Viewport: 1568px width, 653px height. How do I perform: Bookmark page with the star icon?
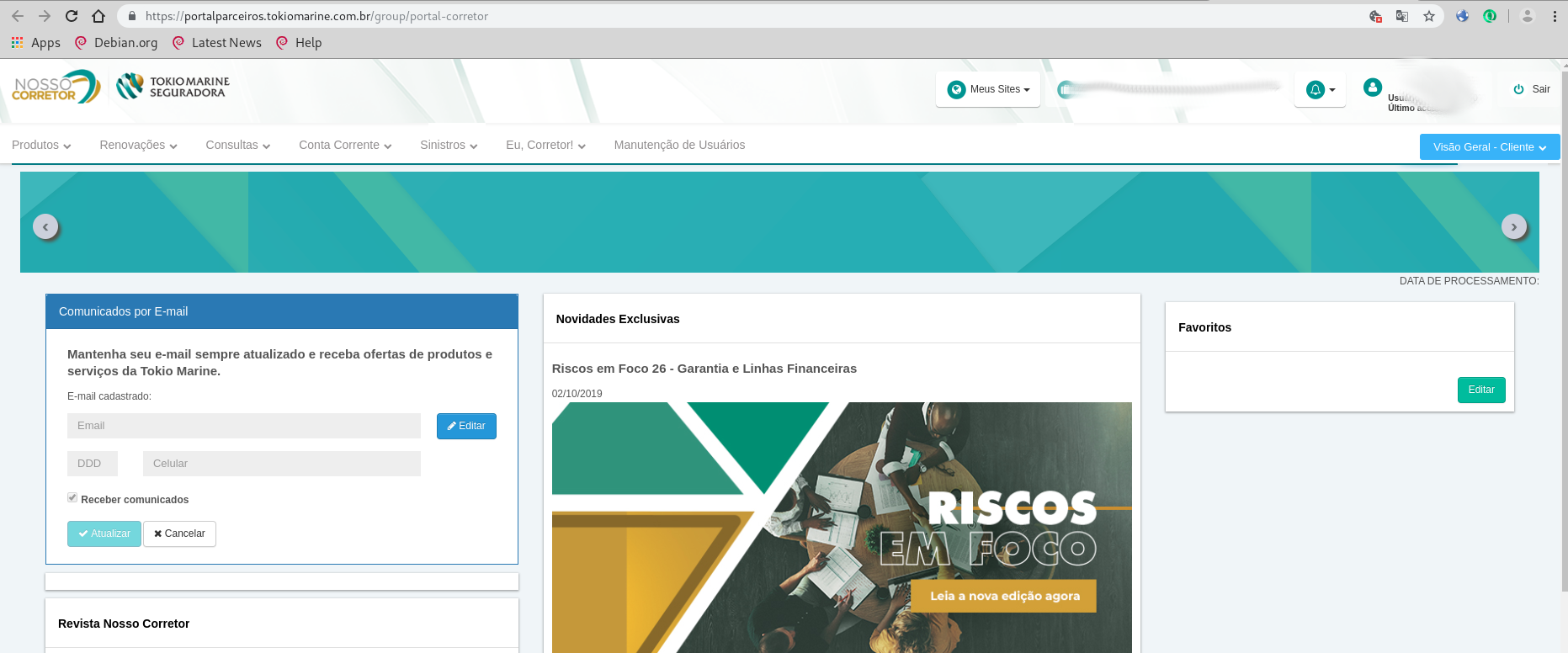click(1429, 16)
